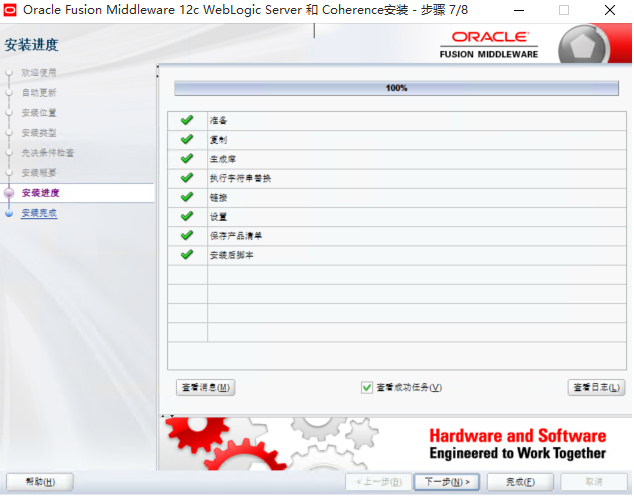Close the installer window

pyautogui.click(x=610, y=10)
